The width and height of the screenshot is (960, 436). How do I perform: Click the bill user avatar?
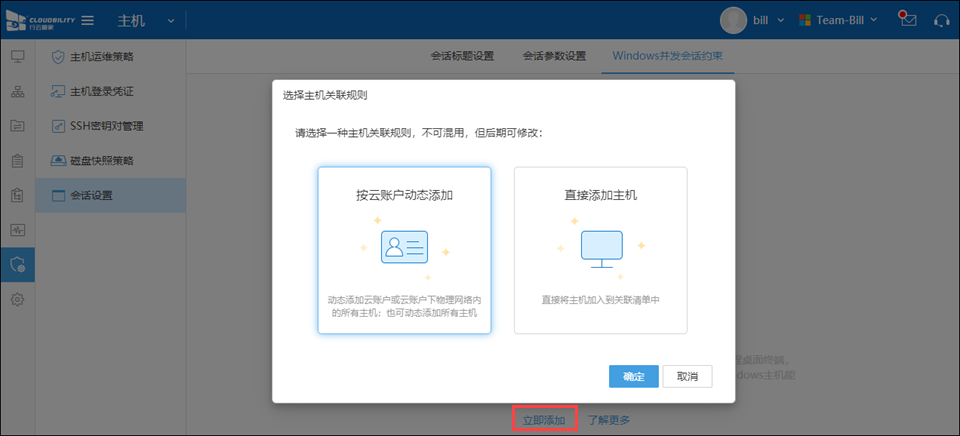pos(733,20)
